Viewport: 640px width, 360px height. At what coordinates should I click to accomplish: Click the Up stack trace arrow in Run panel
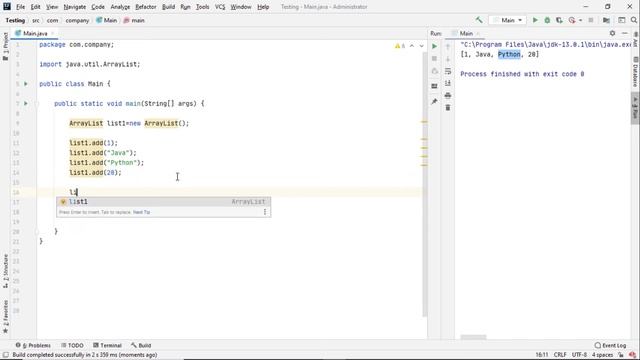click(448, 47)
